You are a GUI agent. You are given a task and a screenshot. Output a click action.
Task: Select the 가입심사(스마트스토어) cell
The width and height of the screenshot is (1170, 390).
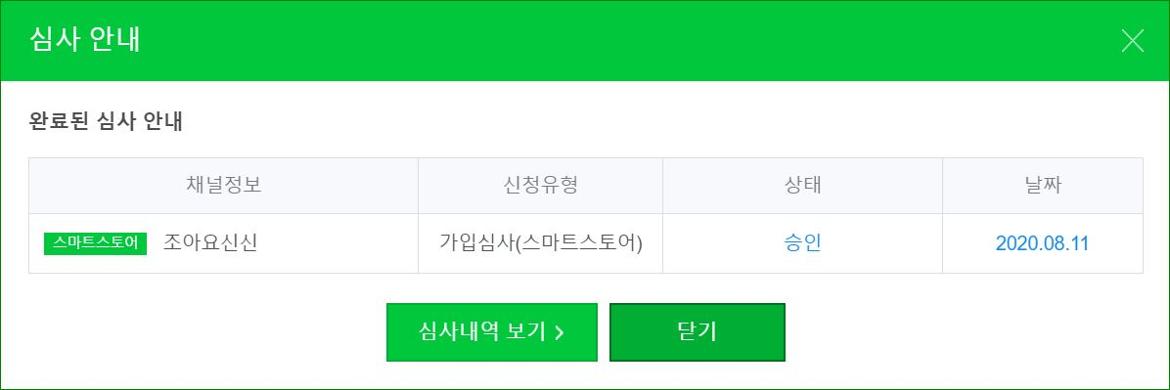[x=540, y=243]
